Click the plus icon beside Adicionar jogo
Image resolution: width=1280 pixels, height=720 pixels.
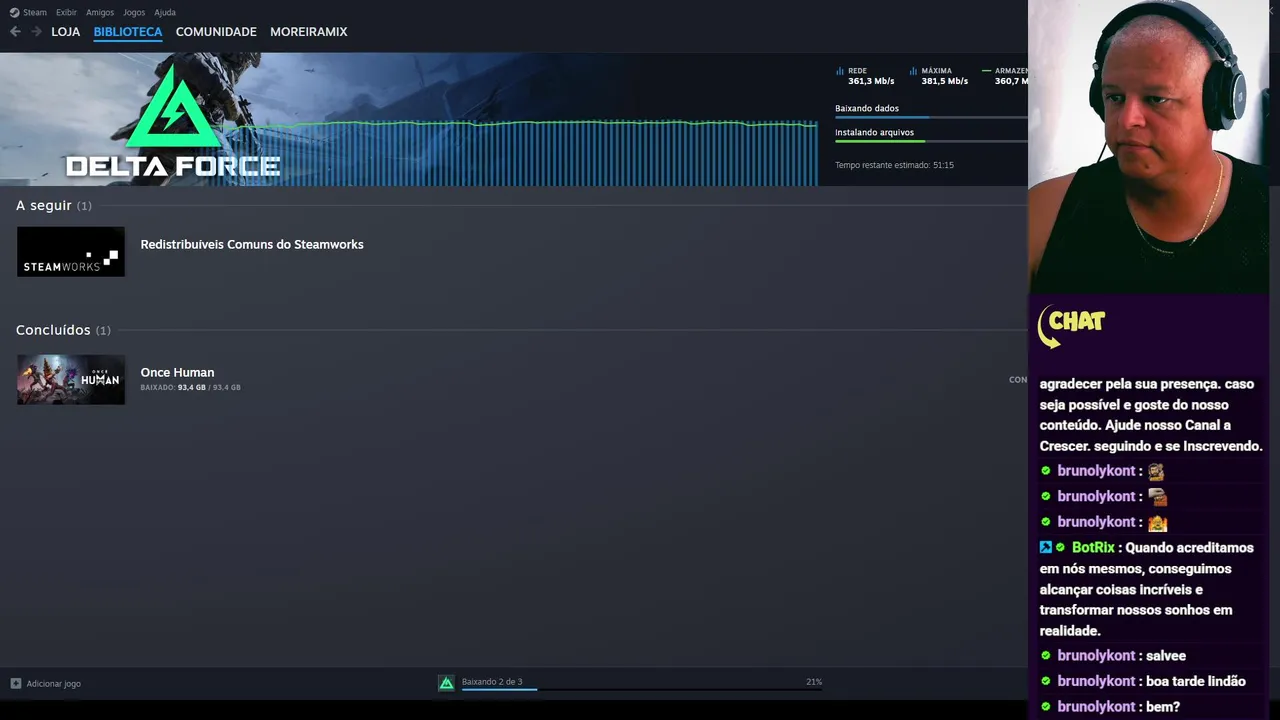coord(16,684)
